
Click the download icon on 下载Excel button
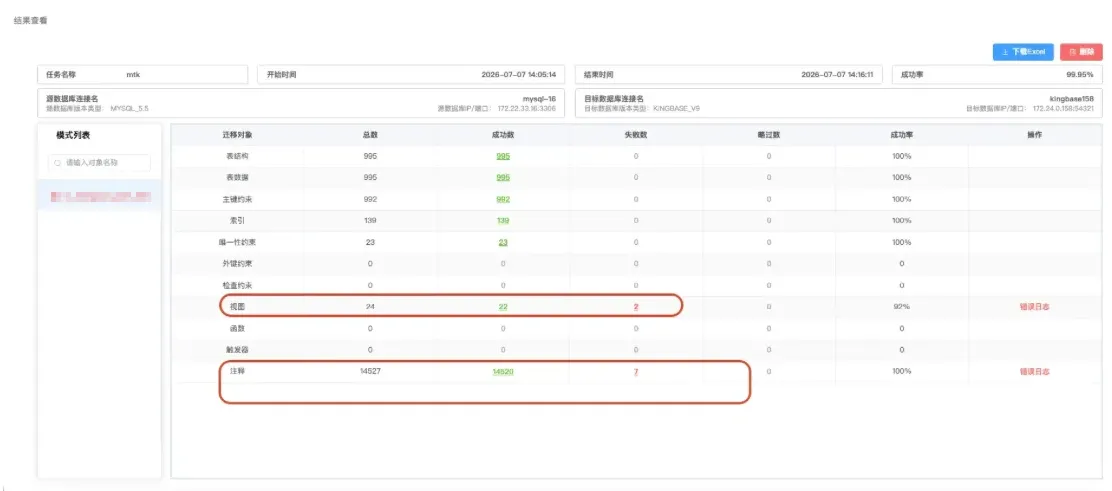[1005, 52]
